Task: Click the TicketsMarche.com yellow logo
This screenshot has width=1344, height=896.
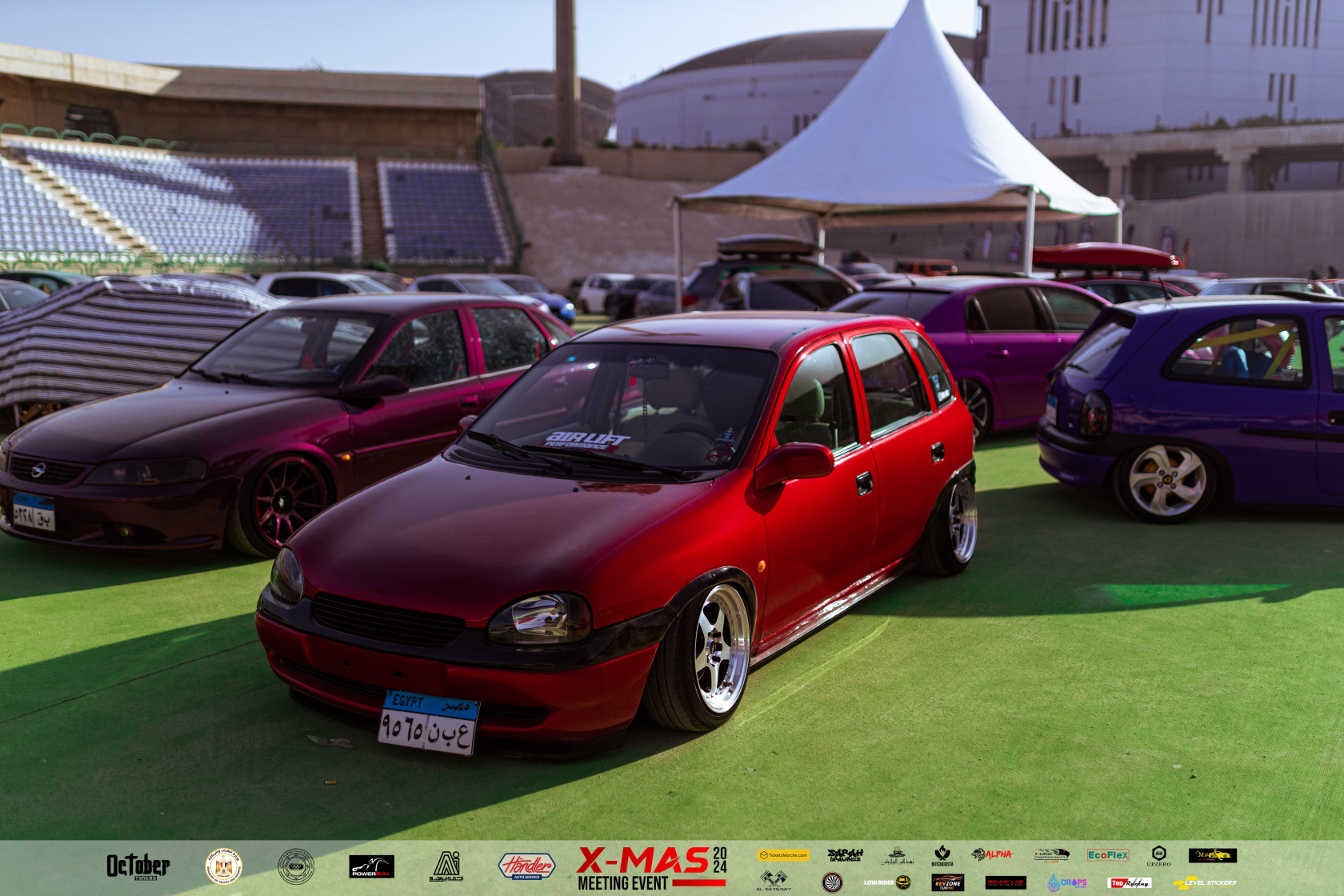Action: pos(783,855)
